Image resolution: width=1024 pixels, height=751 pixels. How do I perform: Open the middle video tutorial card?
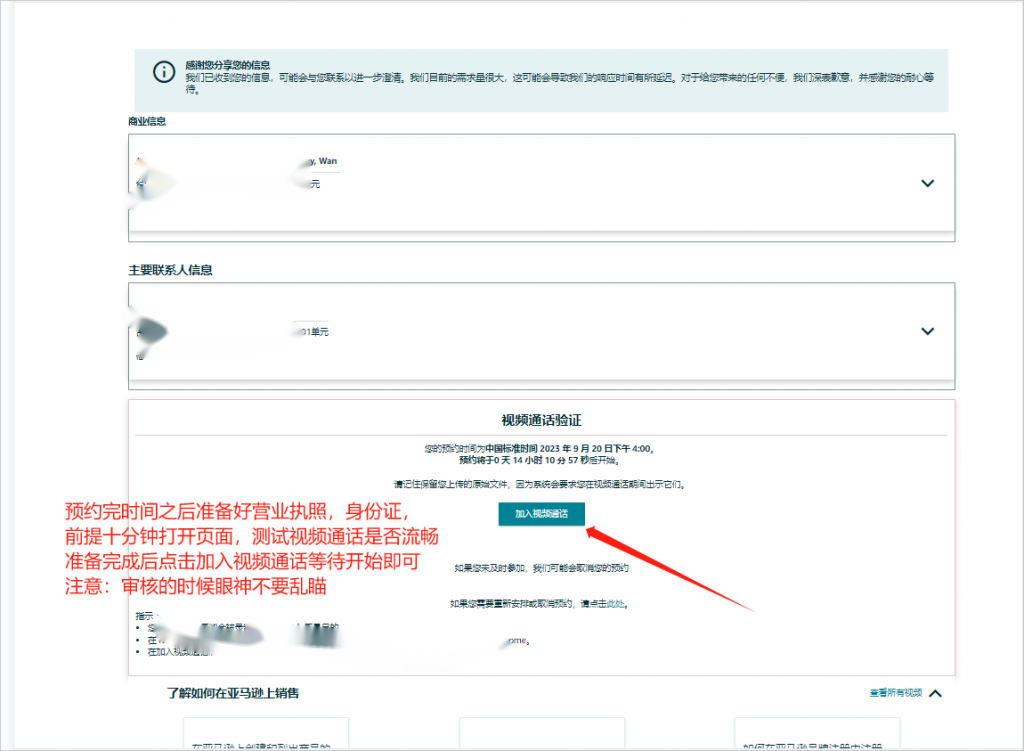[x=541, y=735]
